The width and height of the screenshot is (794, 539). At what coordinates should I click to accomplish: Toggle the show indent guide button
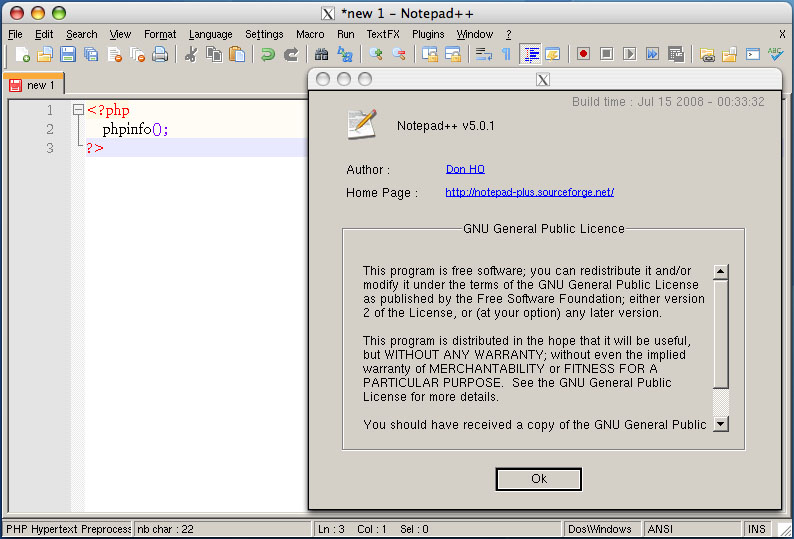[x=530, y=55]
